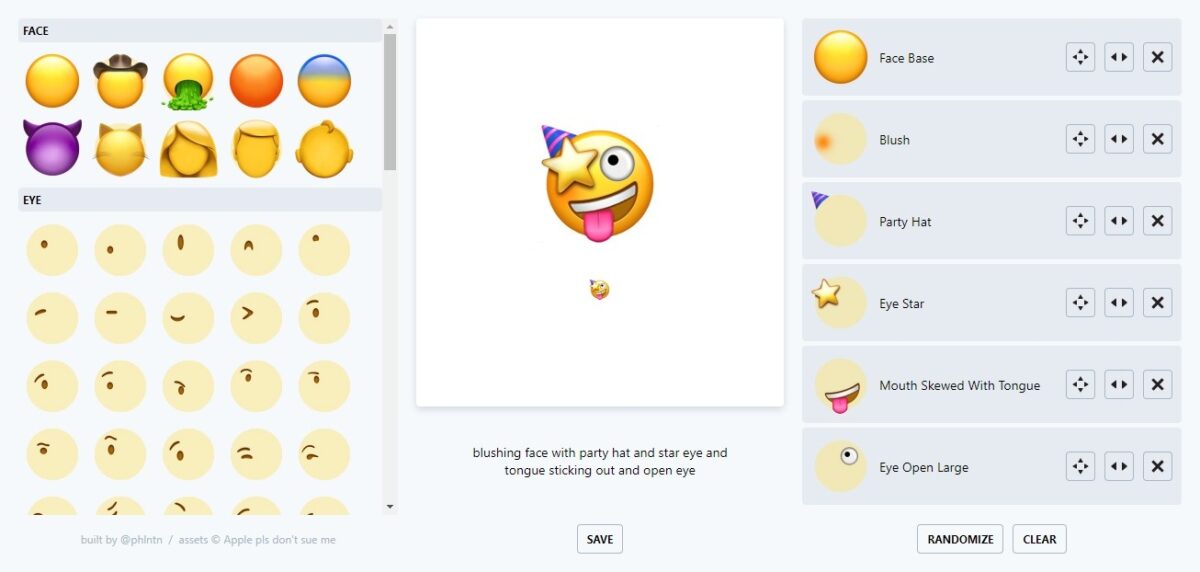Select the Eye Star layer thumbnail
The image size is (1200, 572).
tap(840, 304)
